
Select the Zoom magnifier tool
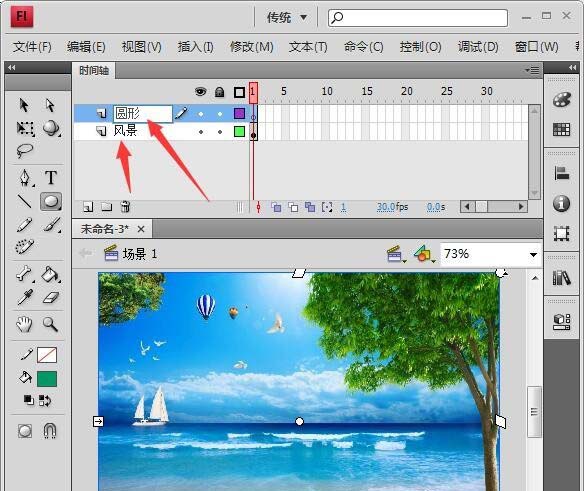(50, 324)
